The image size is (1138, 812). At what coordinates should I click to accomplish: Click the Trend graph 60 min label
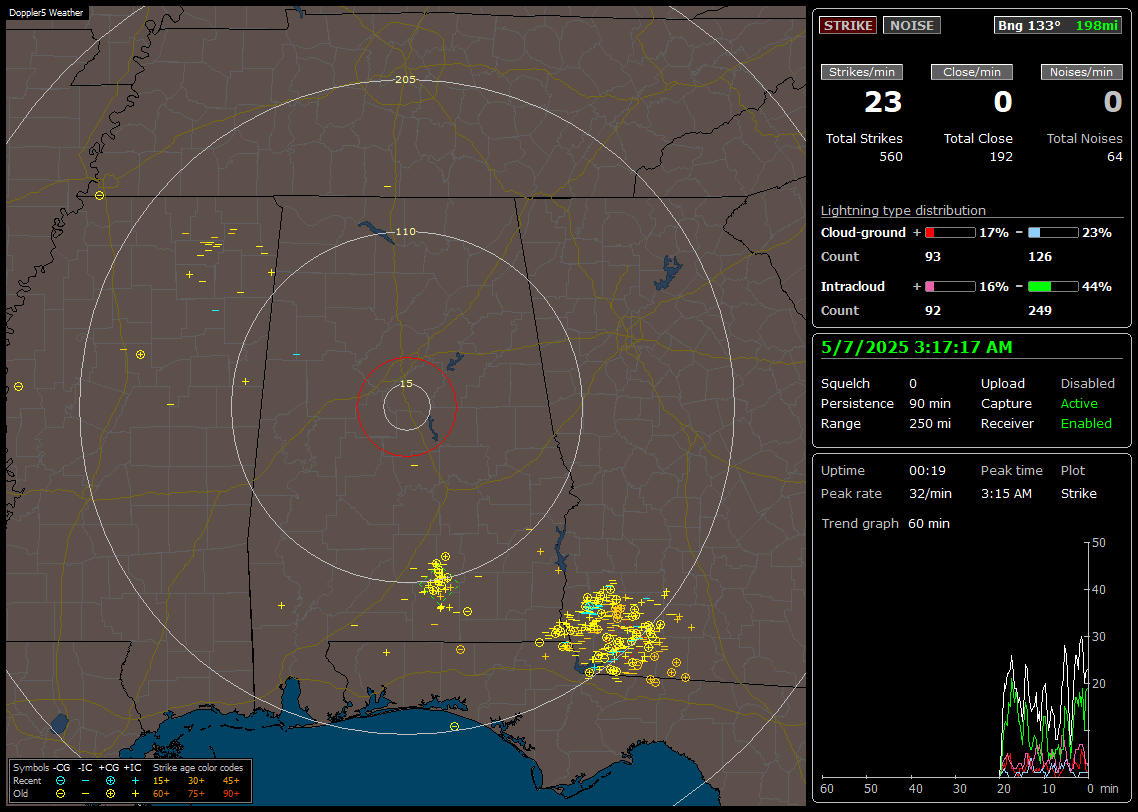tap(885, 524)
